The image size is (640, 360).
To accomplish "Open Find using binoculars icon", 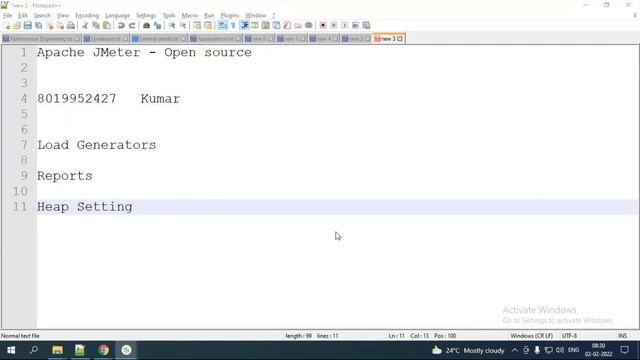I will (x=146, y=26).
